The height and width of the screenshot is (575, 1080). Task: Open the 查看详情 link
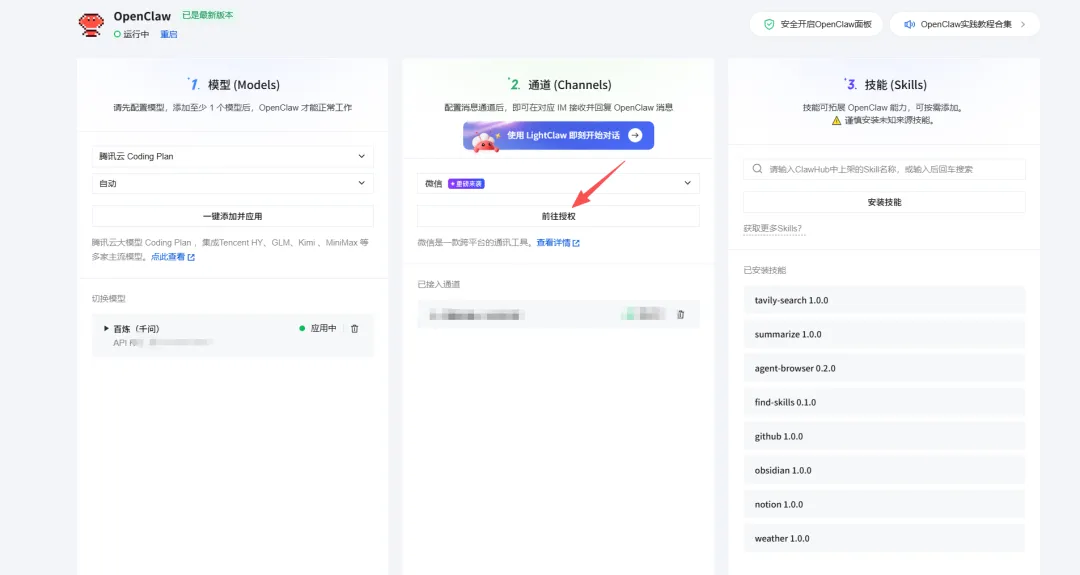tap(553, 243)
